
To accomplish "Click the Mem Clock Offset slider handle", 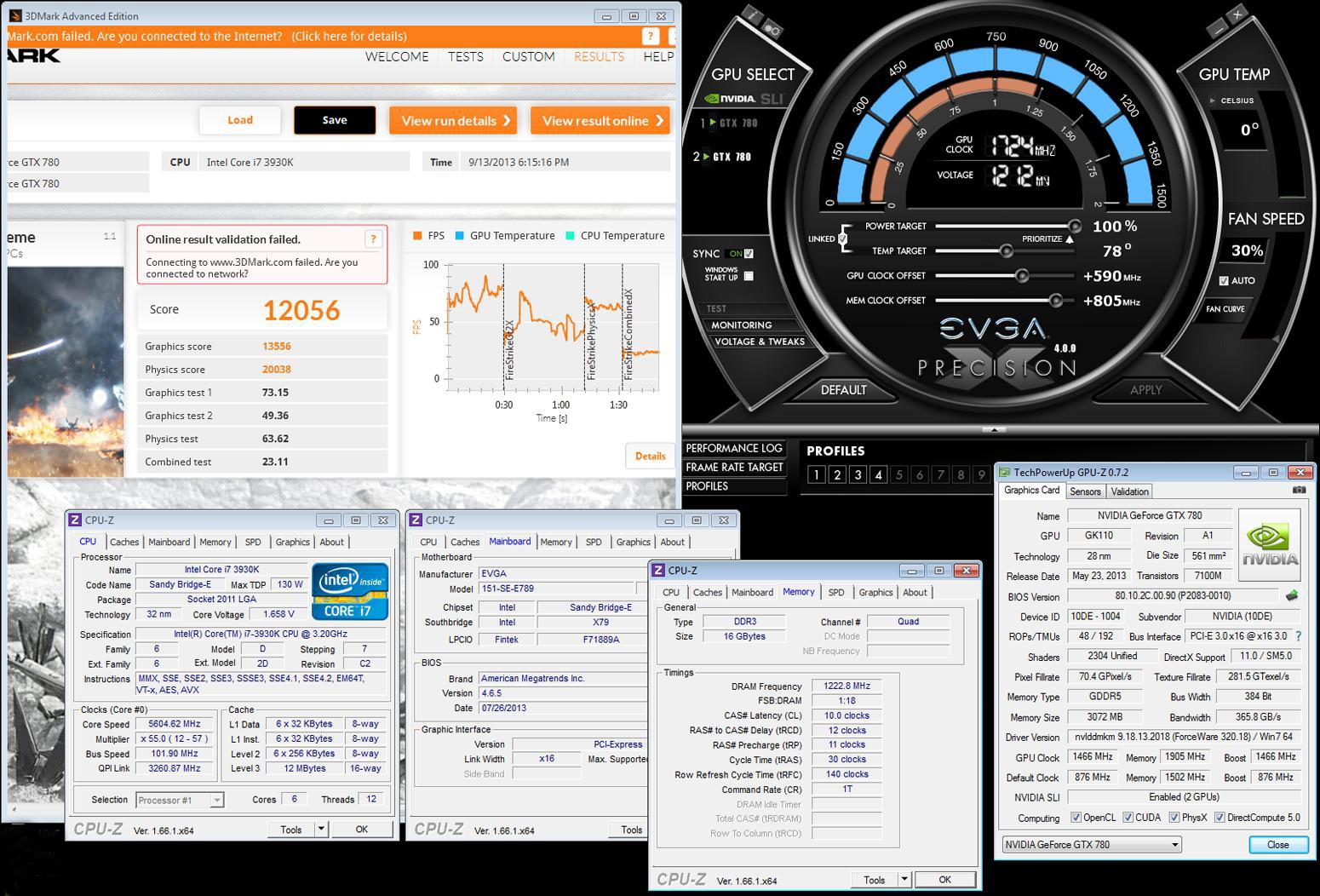I will tap(1056, 301).
